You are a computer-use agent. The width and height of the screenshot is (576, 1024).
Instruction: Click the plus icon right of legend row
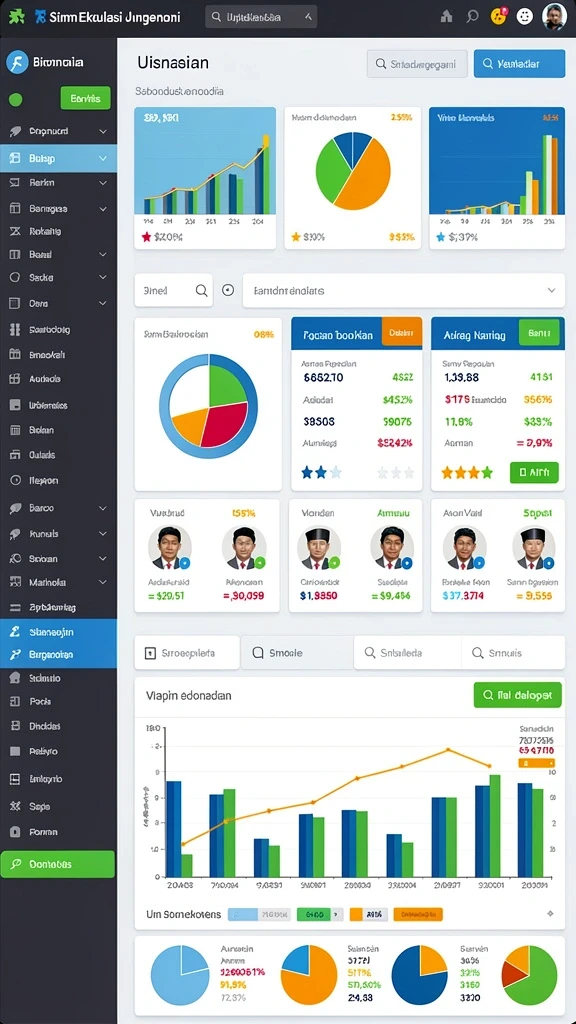click(550, 914)
